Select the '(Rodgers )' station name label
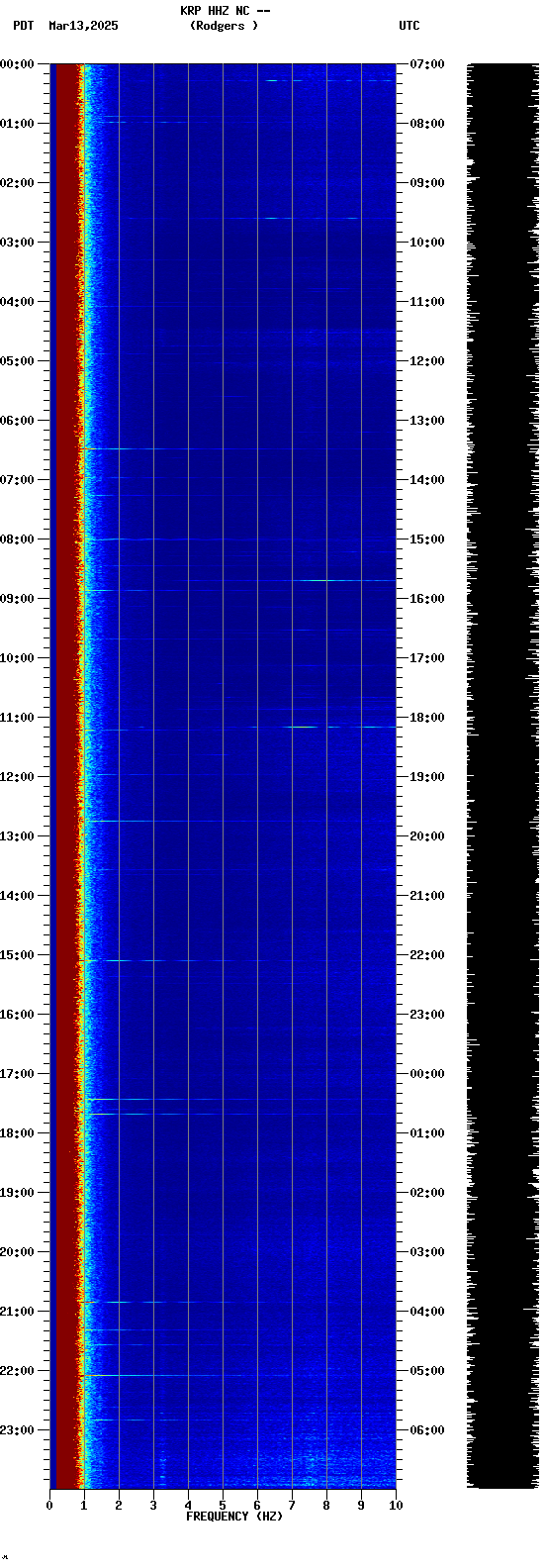546x1568 pixels. click(x=225, y=26)
